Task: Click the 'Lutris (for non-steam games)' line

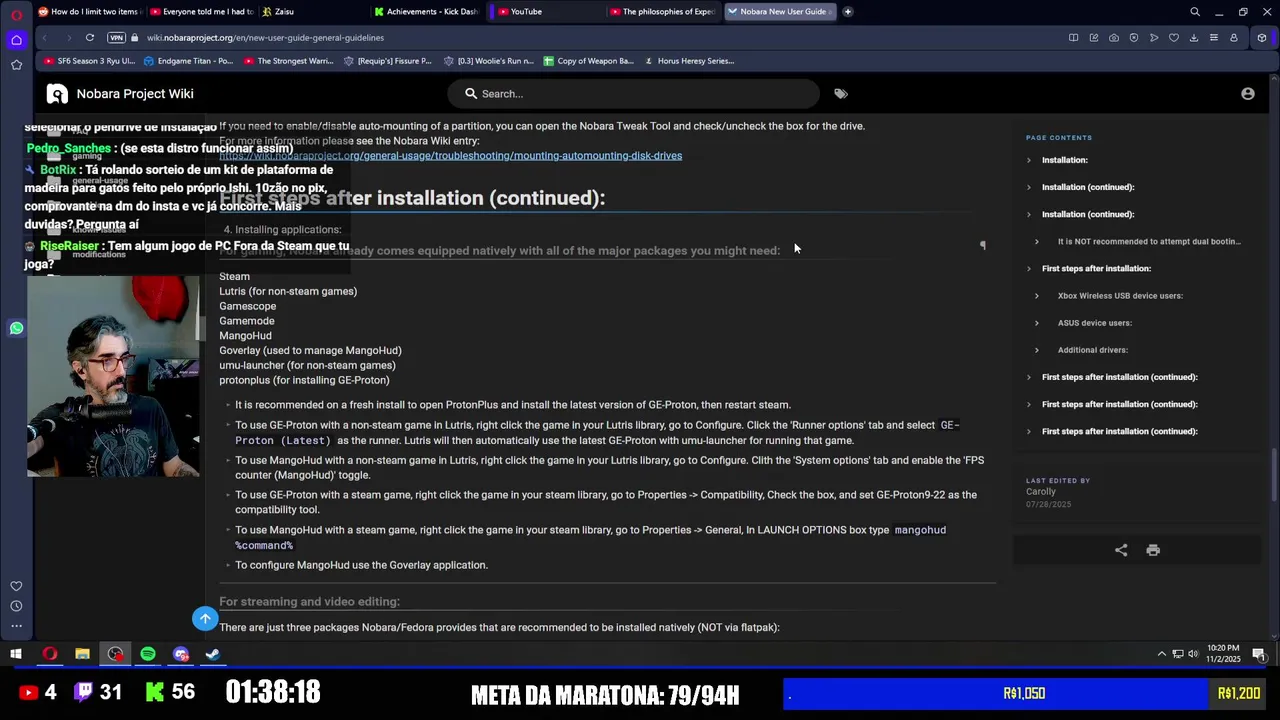Action: click(x=288, y=291)
